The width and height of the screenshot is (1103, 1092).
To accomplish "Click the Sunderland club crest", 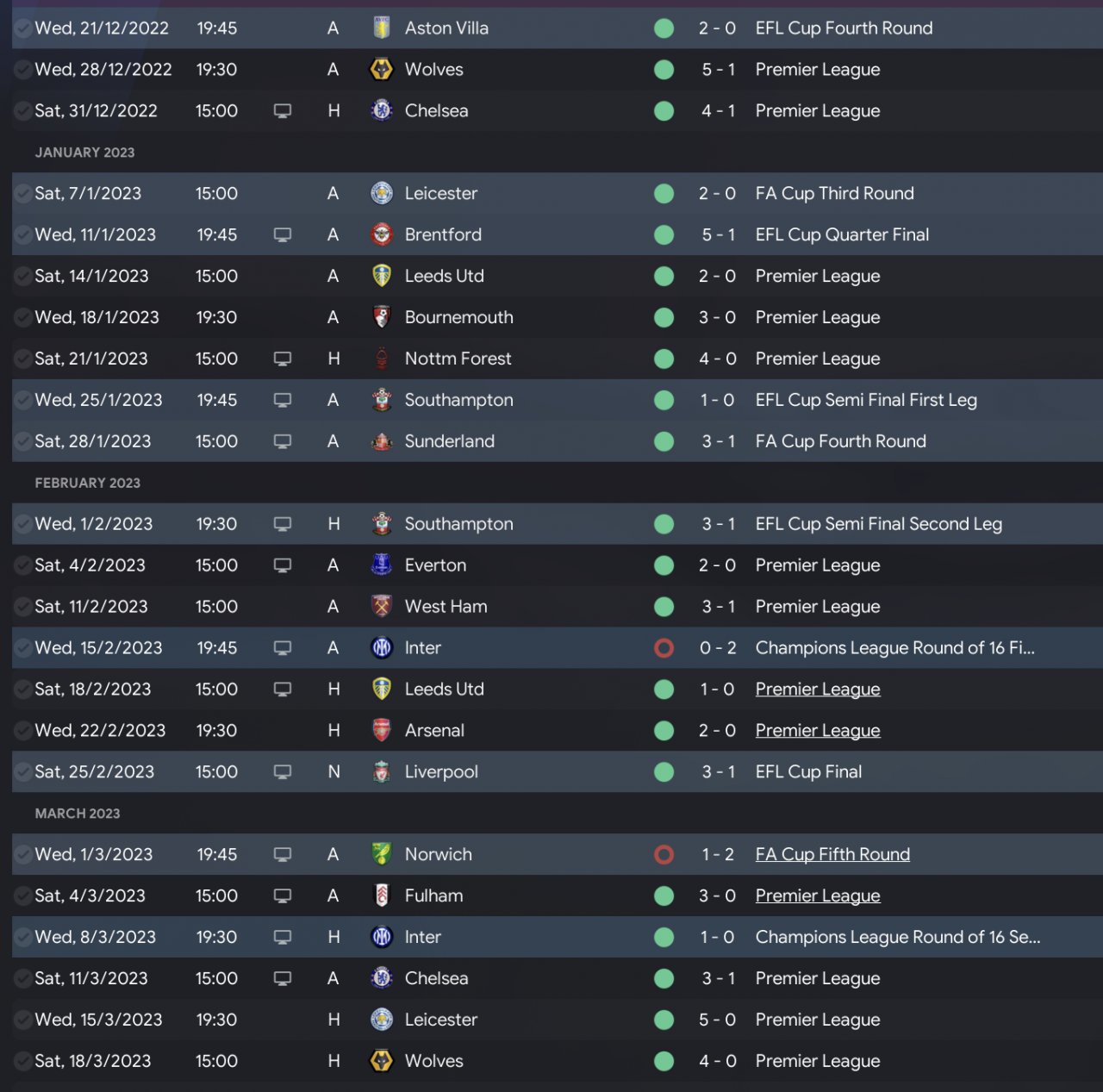I will click(382, 441).
